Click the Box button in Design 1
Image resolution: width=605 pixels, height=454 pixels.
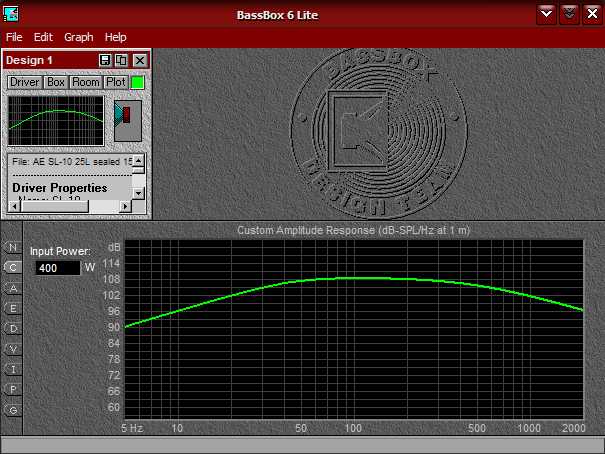point(56,82)
